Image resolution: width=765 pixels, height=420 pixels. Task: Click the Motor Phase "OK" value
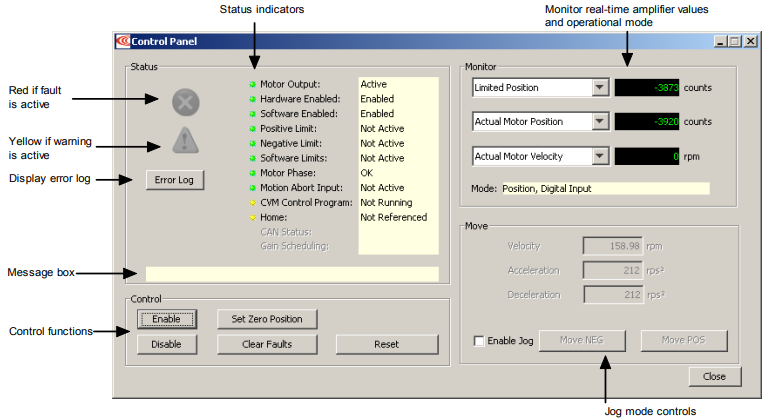pyautogui.click(x=367, y=173)
